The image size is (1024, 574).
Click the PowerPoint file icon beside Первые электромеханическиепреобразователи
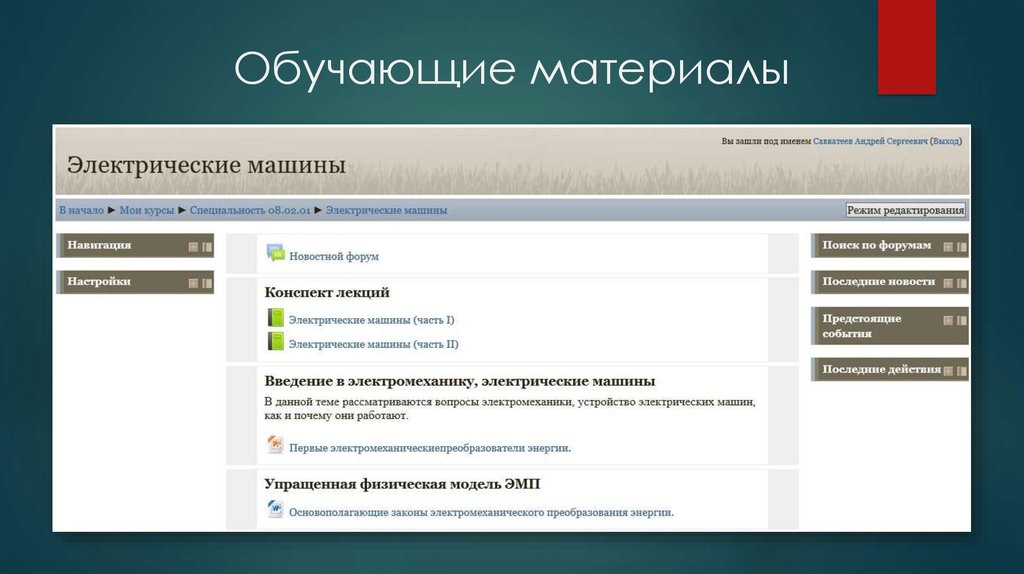tap(276, 445)
